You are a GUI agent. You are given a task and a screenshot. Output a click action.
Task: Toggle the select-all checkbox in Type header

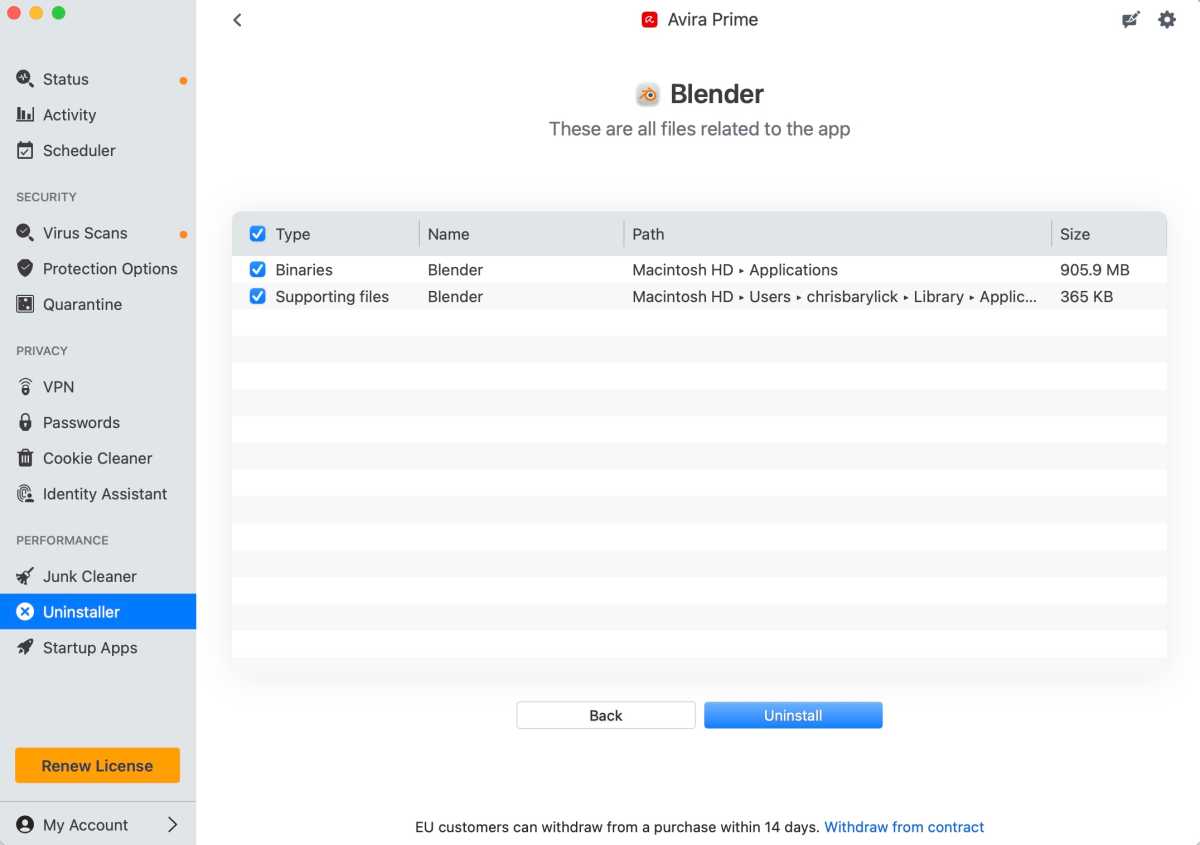pos(257,234)
